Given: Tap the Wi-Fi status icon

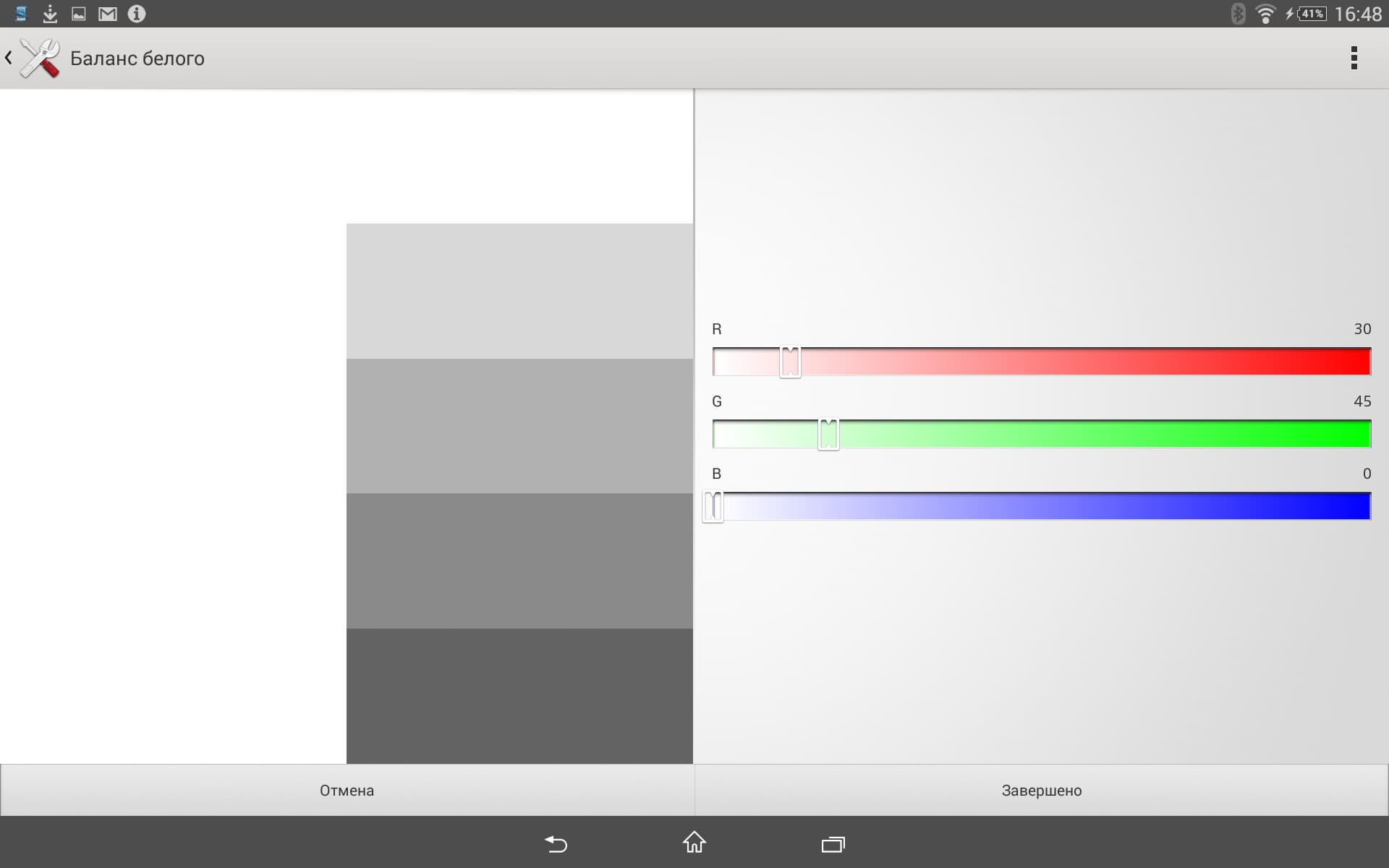Looking at the screenshot, I should pyautogui.click(x=1265, y=14).
